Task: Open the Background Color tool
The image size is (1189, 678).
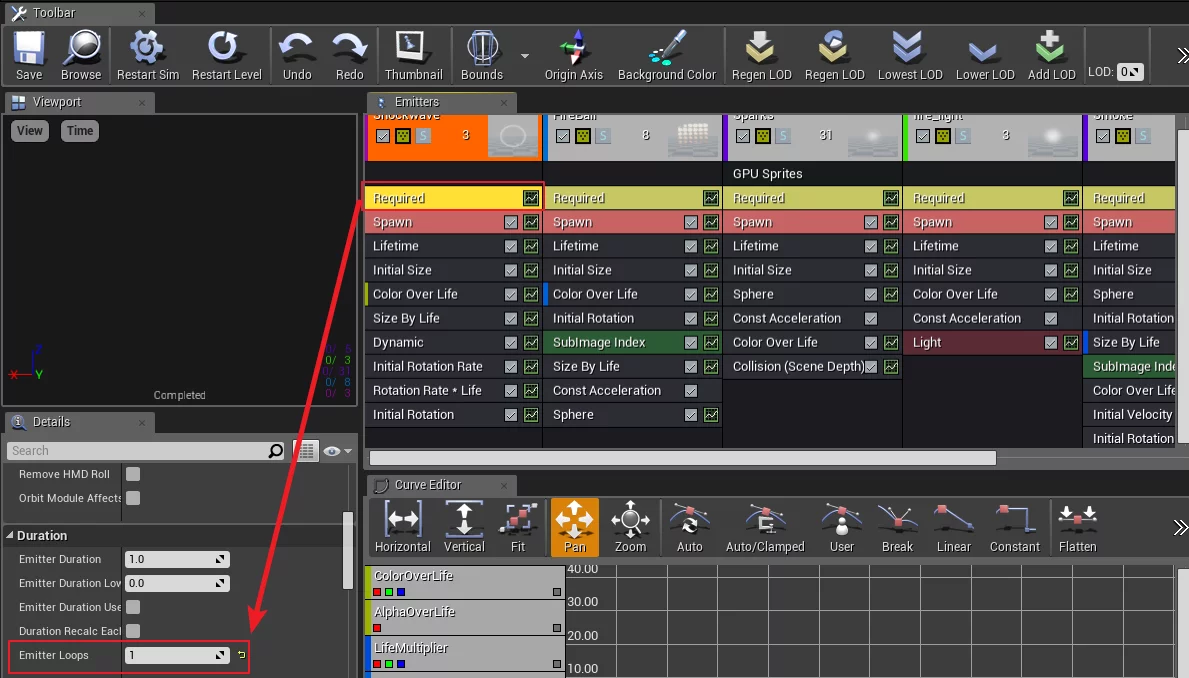Action: [x=667, y=49]
